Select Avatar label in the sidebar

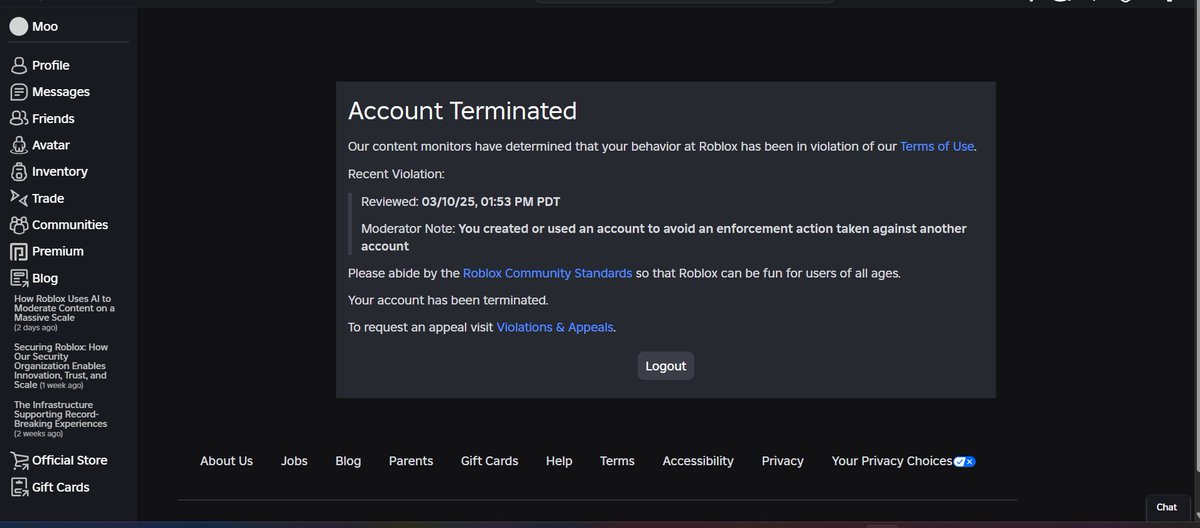(51, 145)
